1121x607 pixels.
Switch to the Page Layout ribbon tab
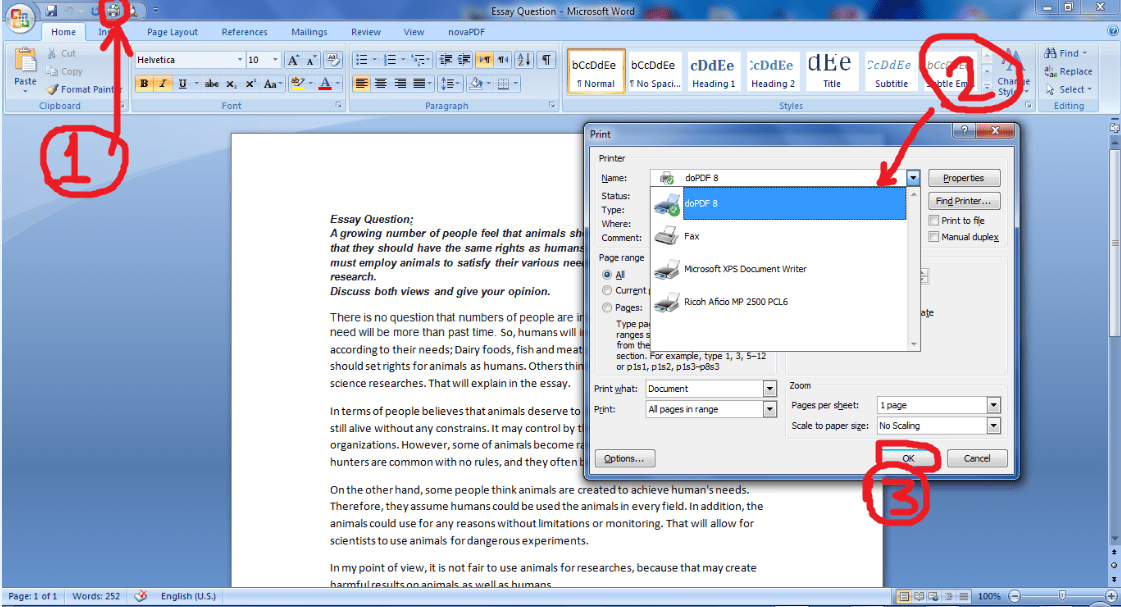click(x=172, y=32)
